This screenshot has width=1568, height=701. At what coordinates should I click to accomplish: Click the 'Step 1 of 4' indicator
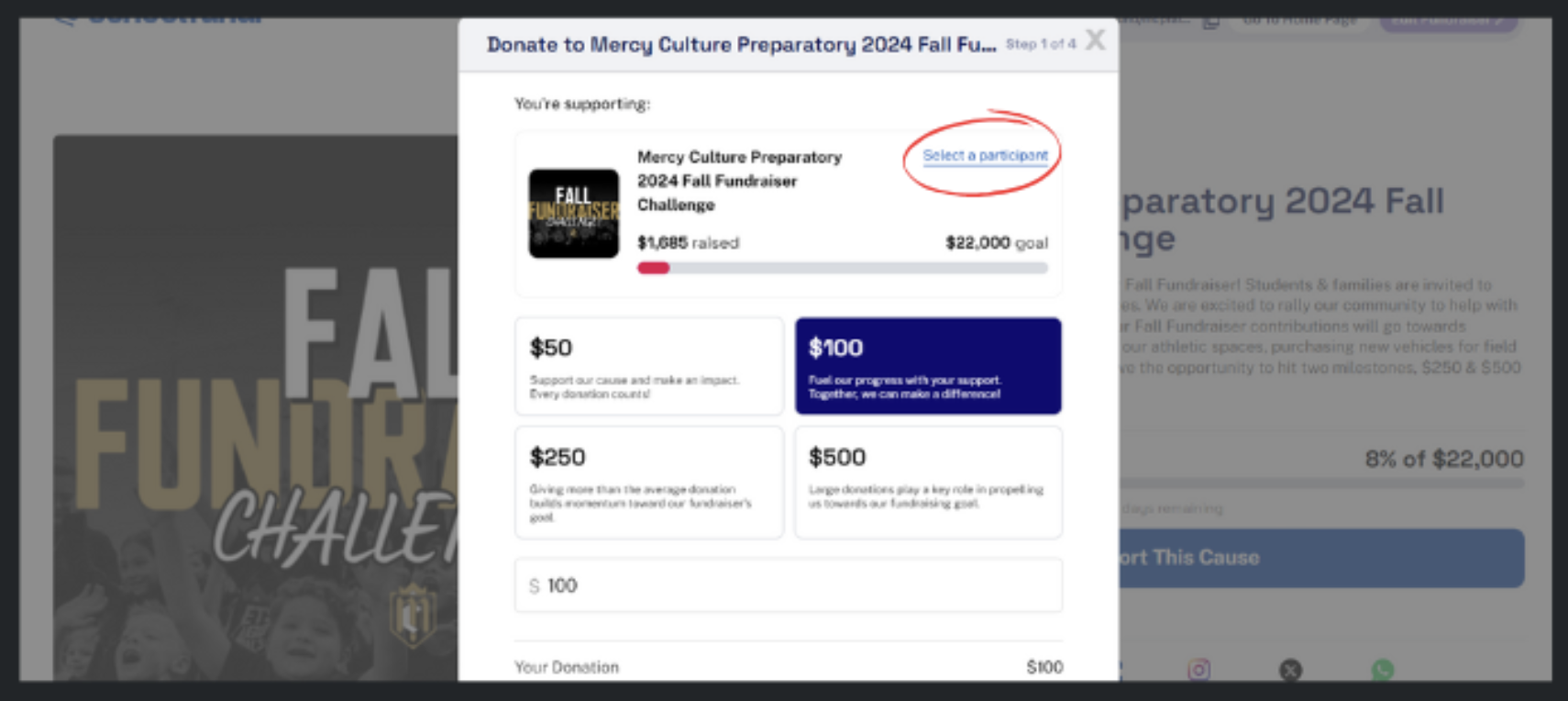tap(1040, 44)
